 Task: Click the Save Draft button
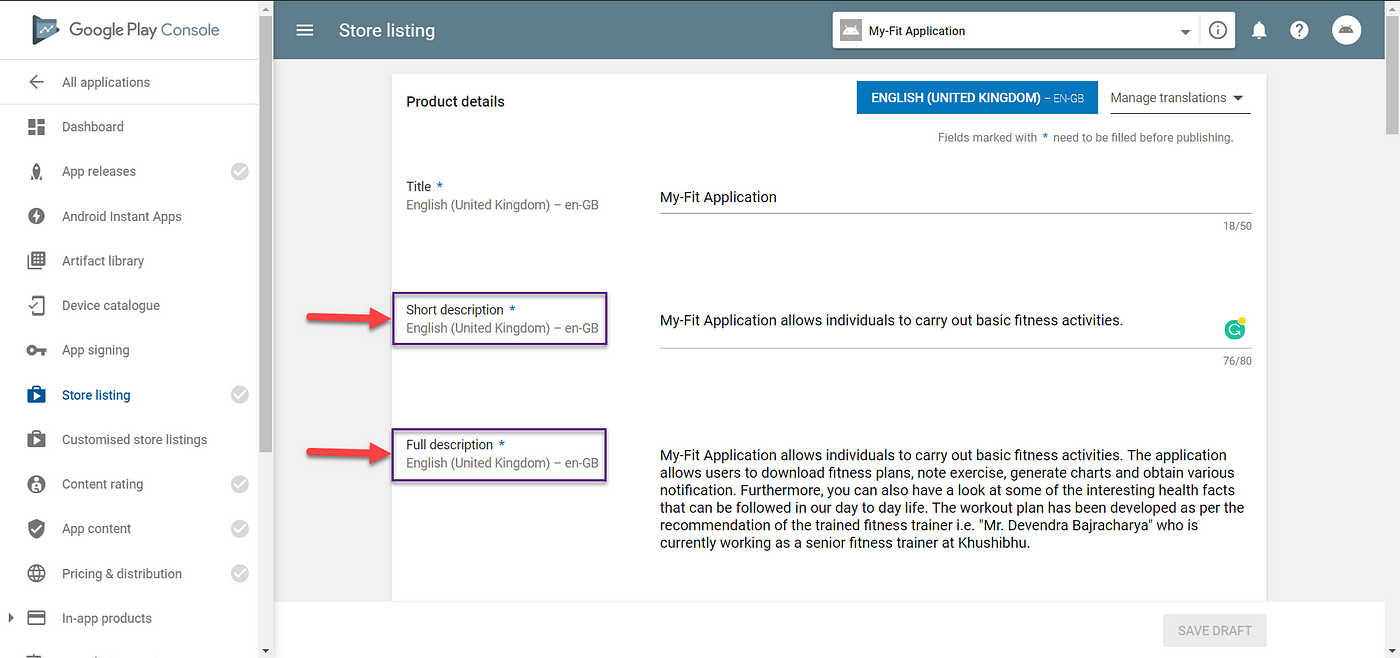pos(1214,631)
